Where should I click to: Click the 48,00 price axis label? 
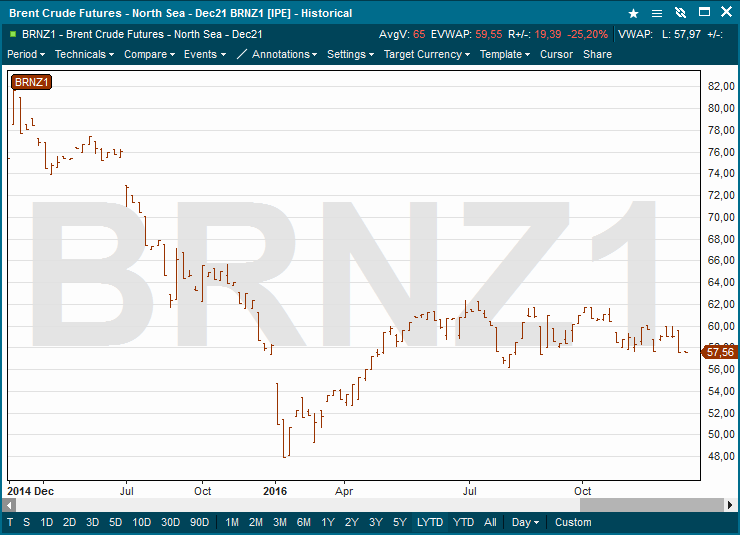coord(721,456)
